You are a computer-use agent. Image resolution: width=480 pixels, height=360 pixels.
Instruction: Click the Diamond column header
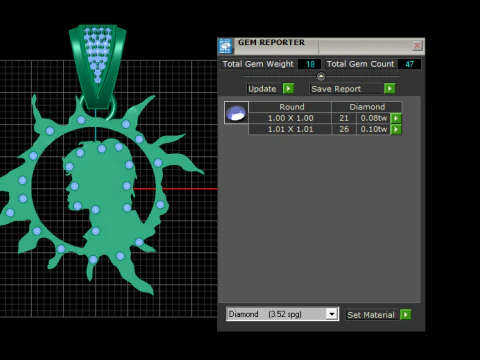pyautogui.click(x=367, y=107)
